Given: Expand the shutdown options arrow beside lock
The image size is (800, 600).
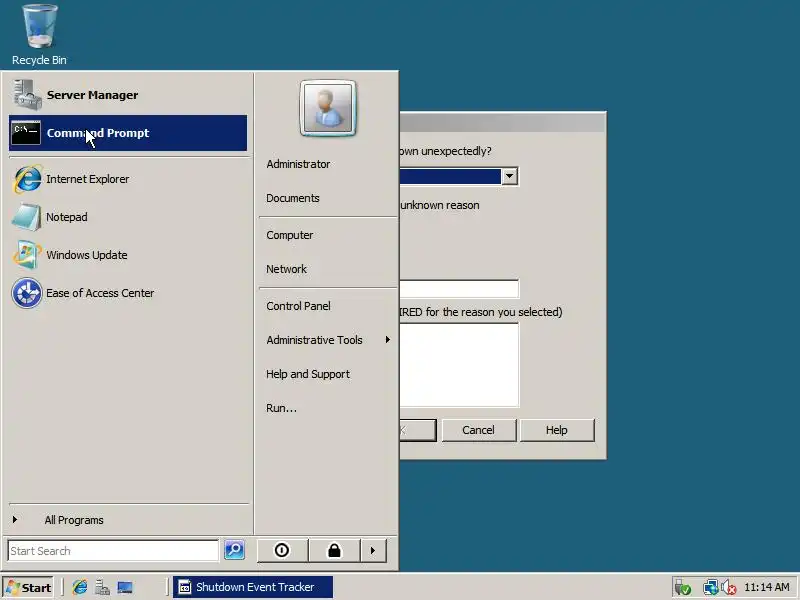Looking at the screenshot, I should tap(373, 551).
